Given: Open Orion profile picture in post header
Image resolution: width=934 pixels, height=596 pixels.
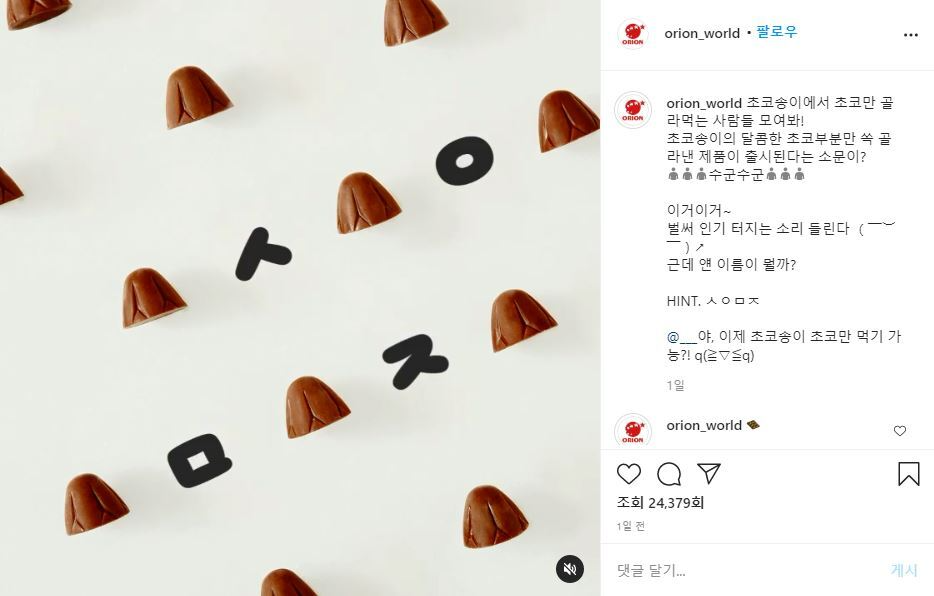Looking at the screenshot, I should pos(633,34).
